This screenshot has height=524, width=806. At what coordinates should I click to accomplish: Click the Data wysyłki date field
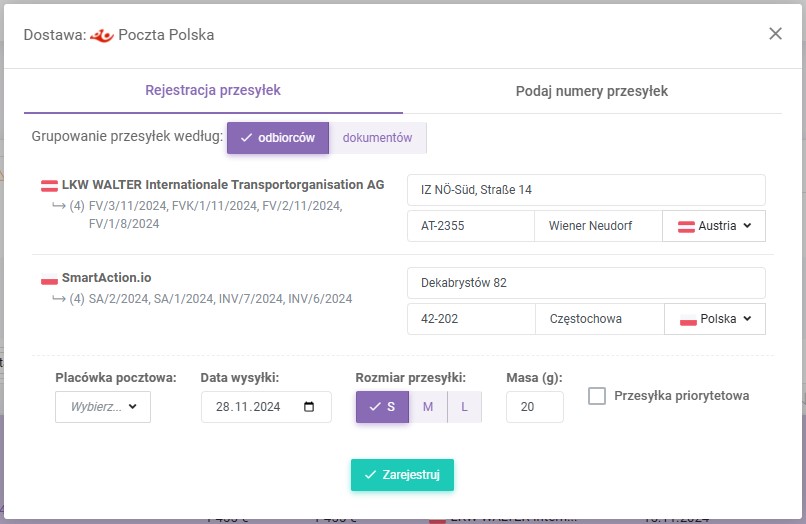(266, 407)
